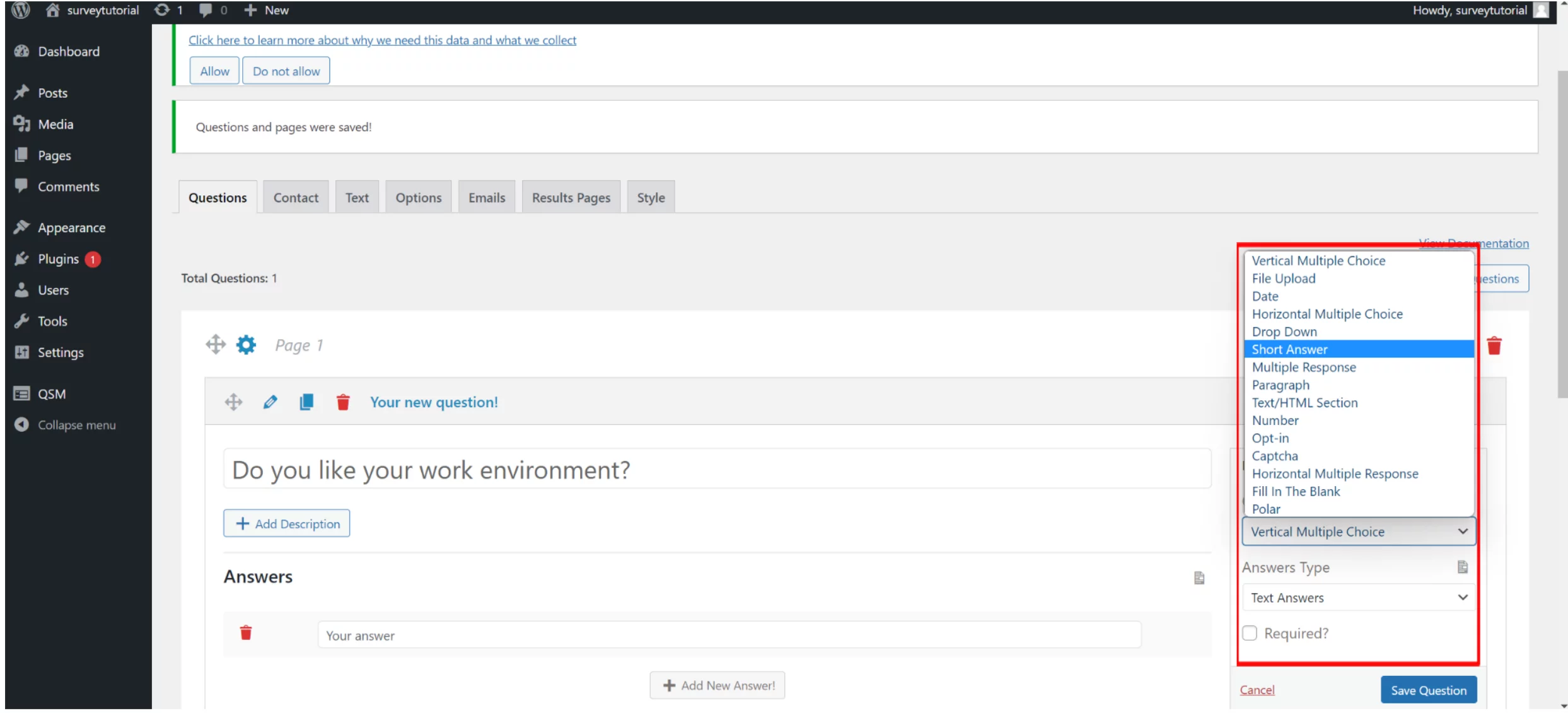Choose Opt-in question type
The height and width of the screenshot is (713, 1568).
point(1359,438)
